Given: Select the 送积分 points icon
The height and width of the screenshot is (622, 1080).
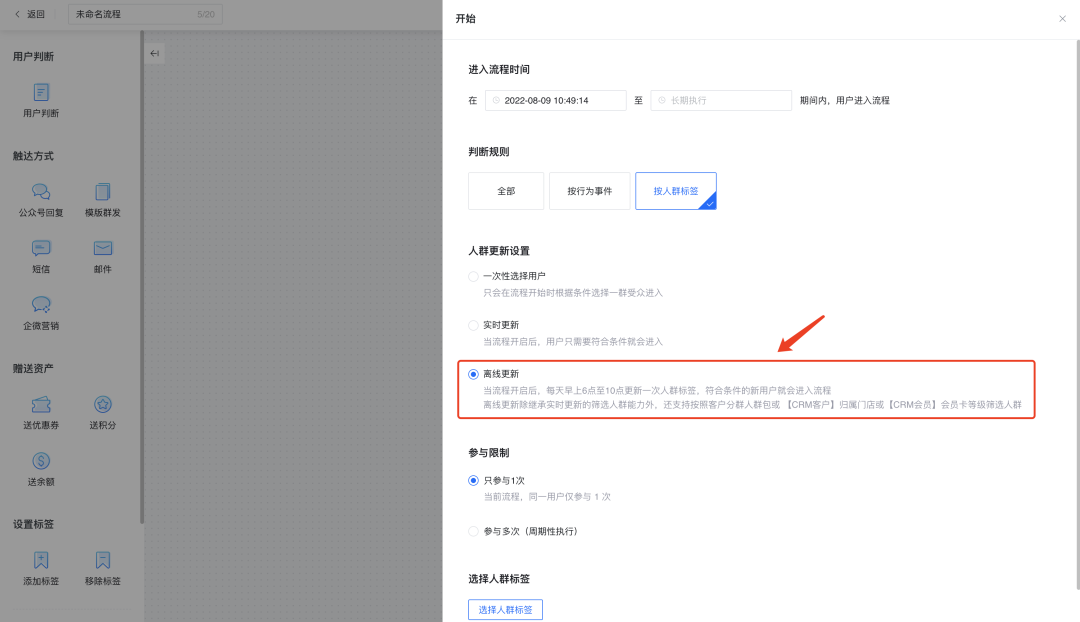Looking at the screenshot, I should click(x=103, y=404).
